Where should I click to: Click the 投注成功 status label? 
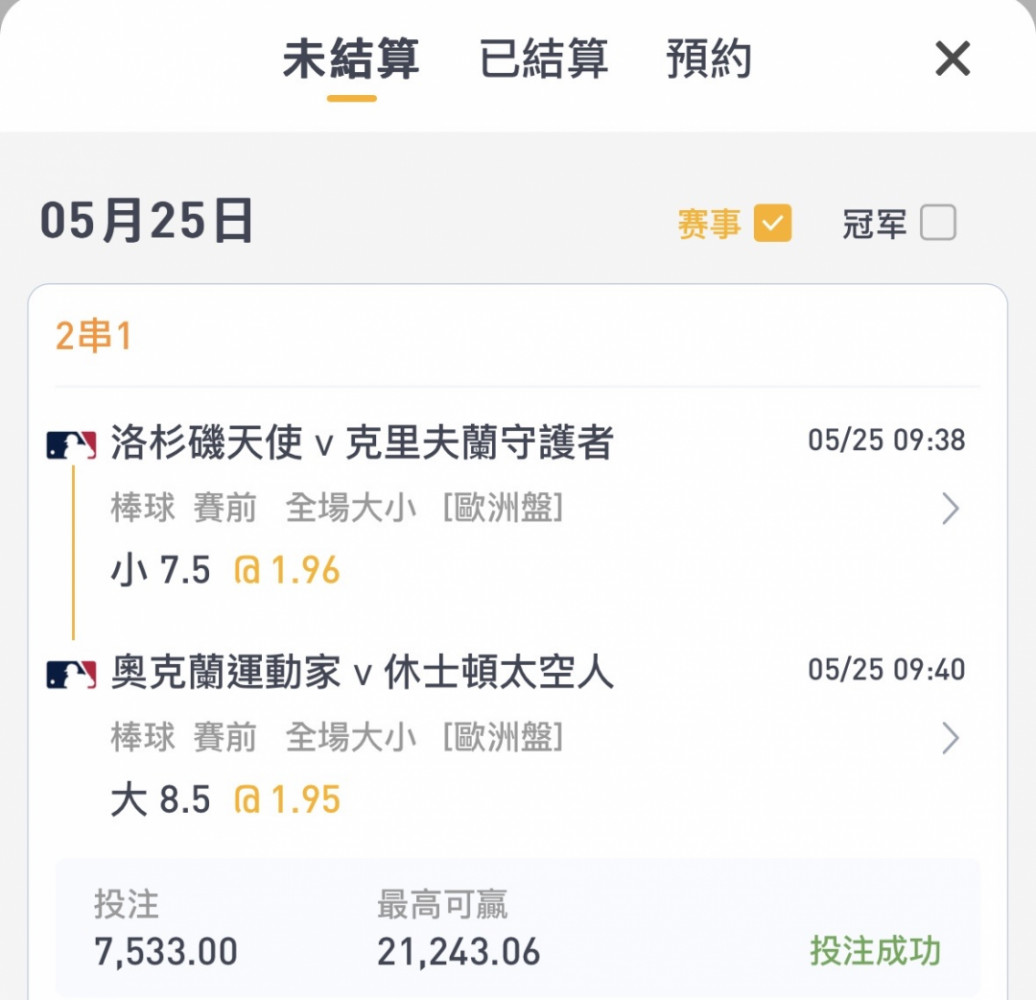click(875, 951)
